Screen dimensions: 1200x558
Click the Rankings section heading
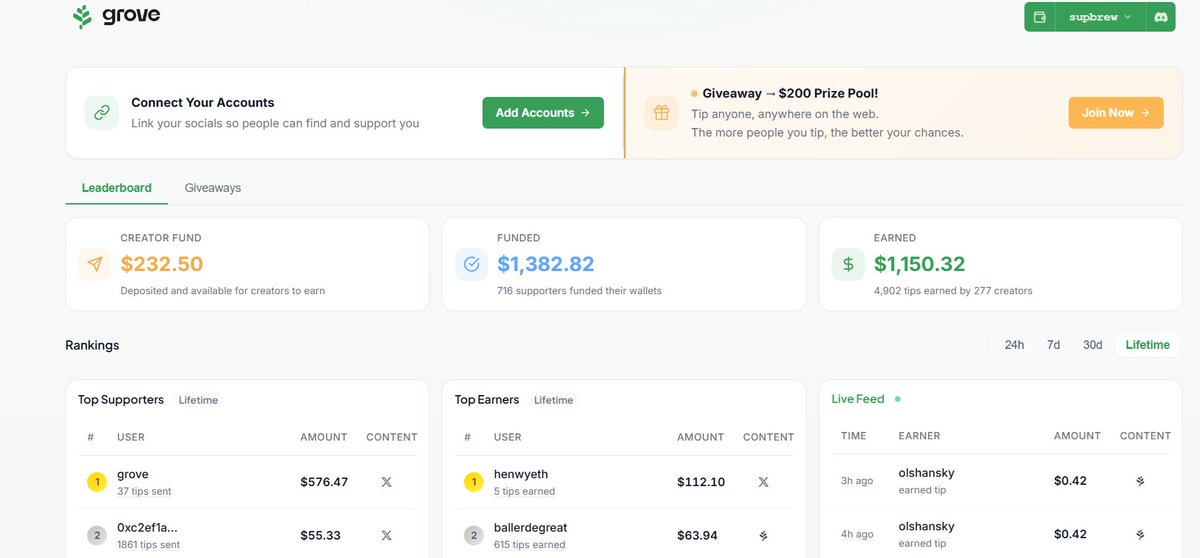tap(92, 345)
